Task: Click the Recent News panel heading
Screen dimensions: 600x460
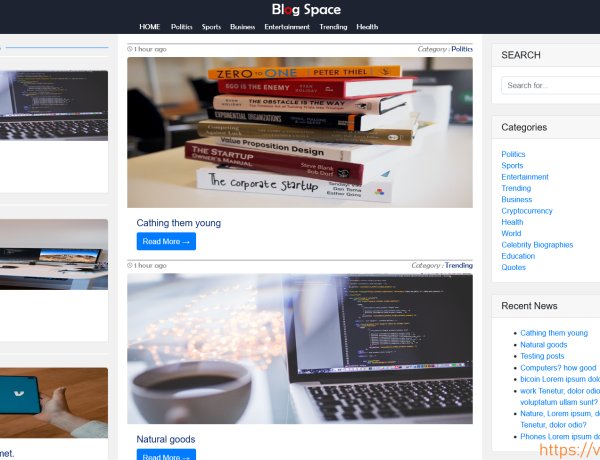Action: pos(529,306)
